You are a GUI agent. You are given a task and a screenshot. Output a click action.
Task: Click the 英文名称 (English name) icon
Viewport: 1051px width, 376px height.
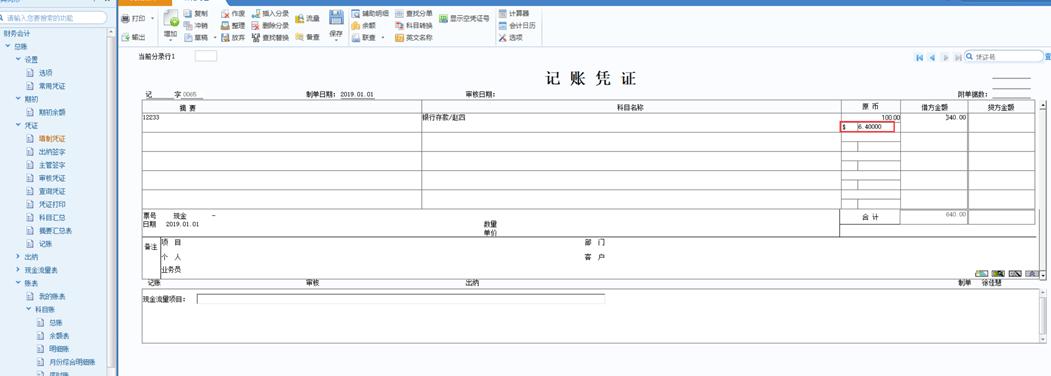(399, 38)
